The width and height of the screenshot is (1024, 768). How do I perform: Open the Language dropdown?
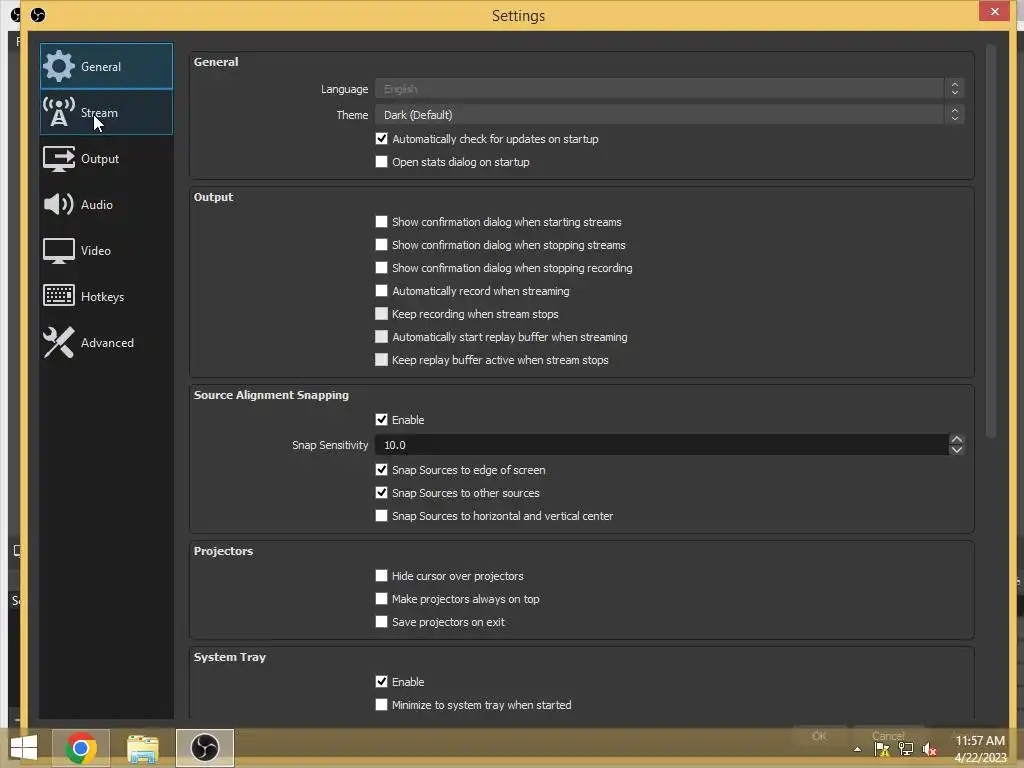tap(669, 88)
